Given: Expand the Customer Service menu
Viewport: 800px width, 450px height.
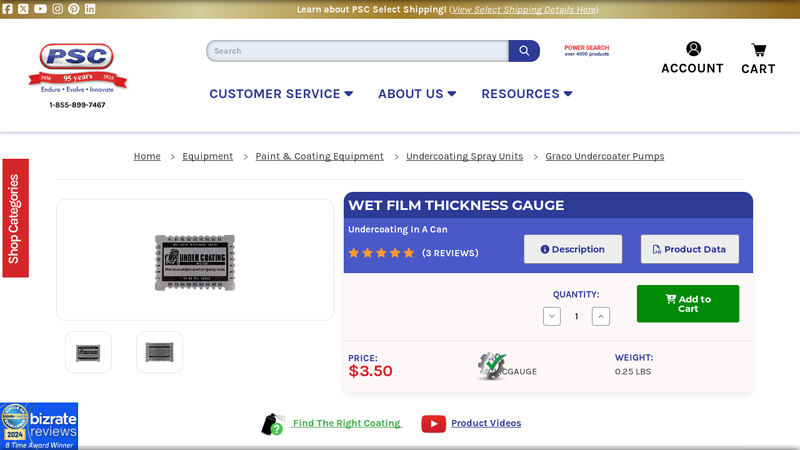Looking at the screenshot, I should pyautogui.click(x=281, y=94).
